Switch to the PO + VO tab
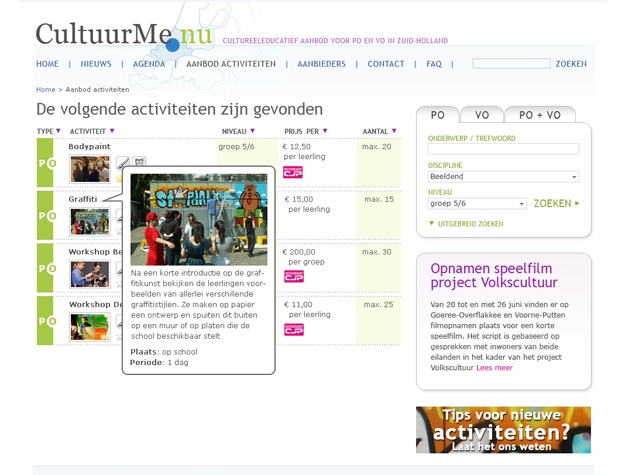This screenshot has width=632, height=475. pyautogui.click(x=540, y=115)
